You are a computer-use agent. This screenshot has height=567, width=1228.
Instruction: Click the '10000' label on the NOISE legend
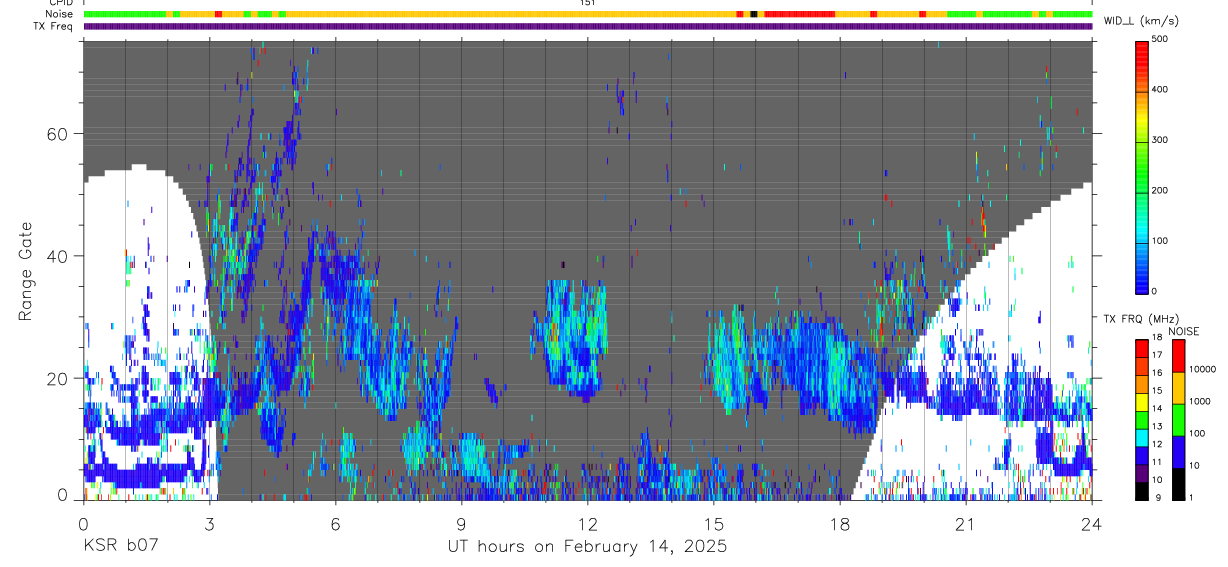point(1203,369)
